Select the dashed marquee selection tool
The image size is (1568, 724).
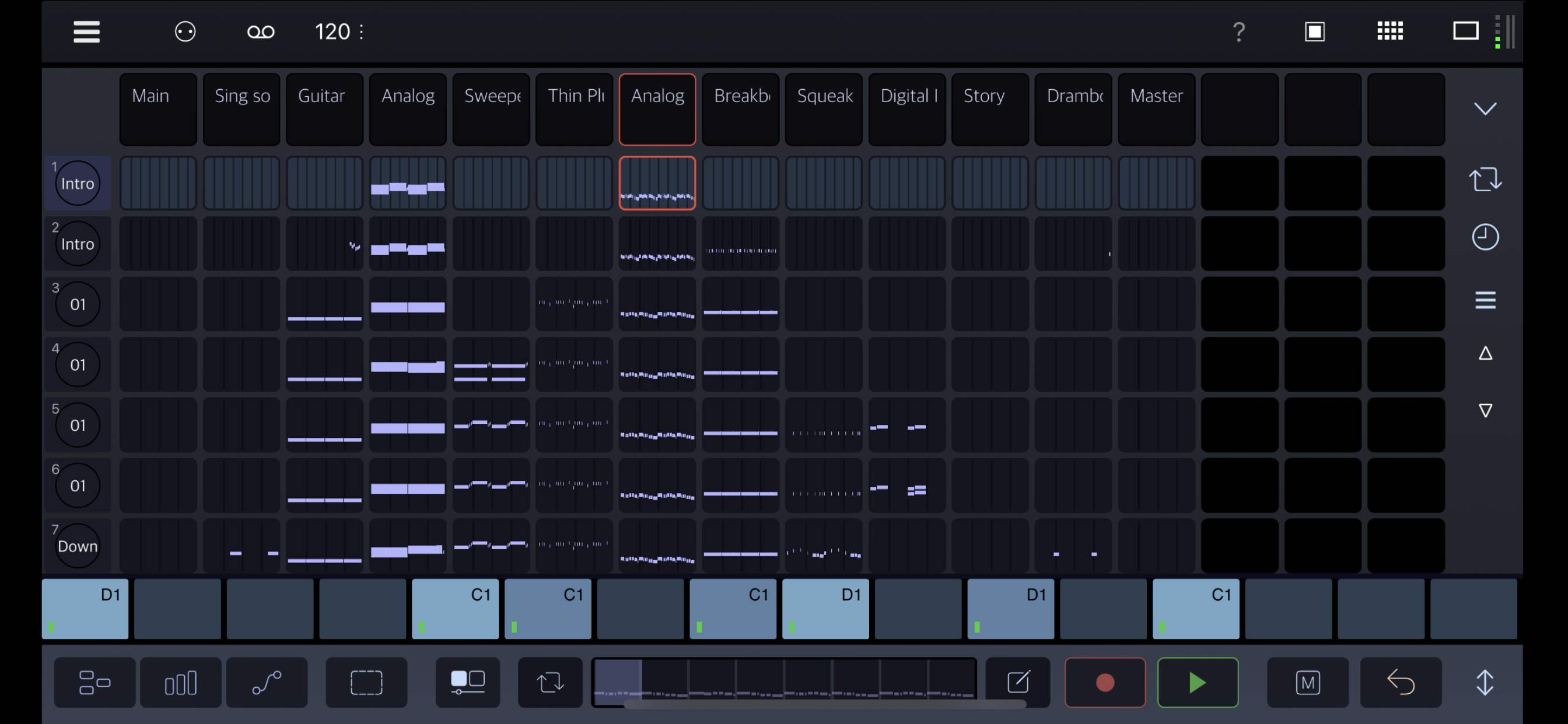click(366, 682)
